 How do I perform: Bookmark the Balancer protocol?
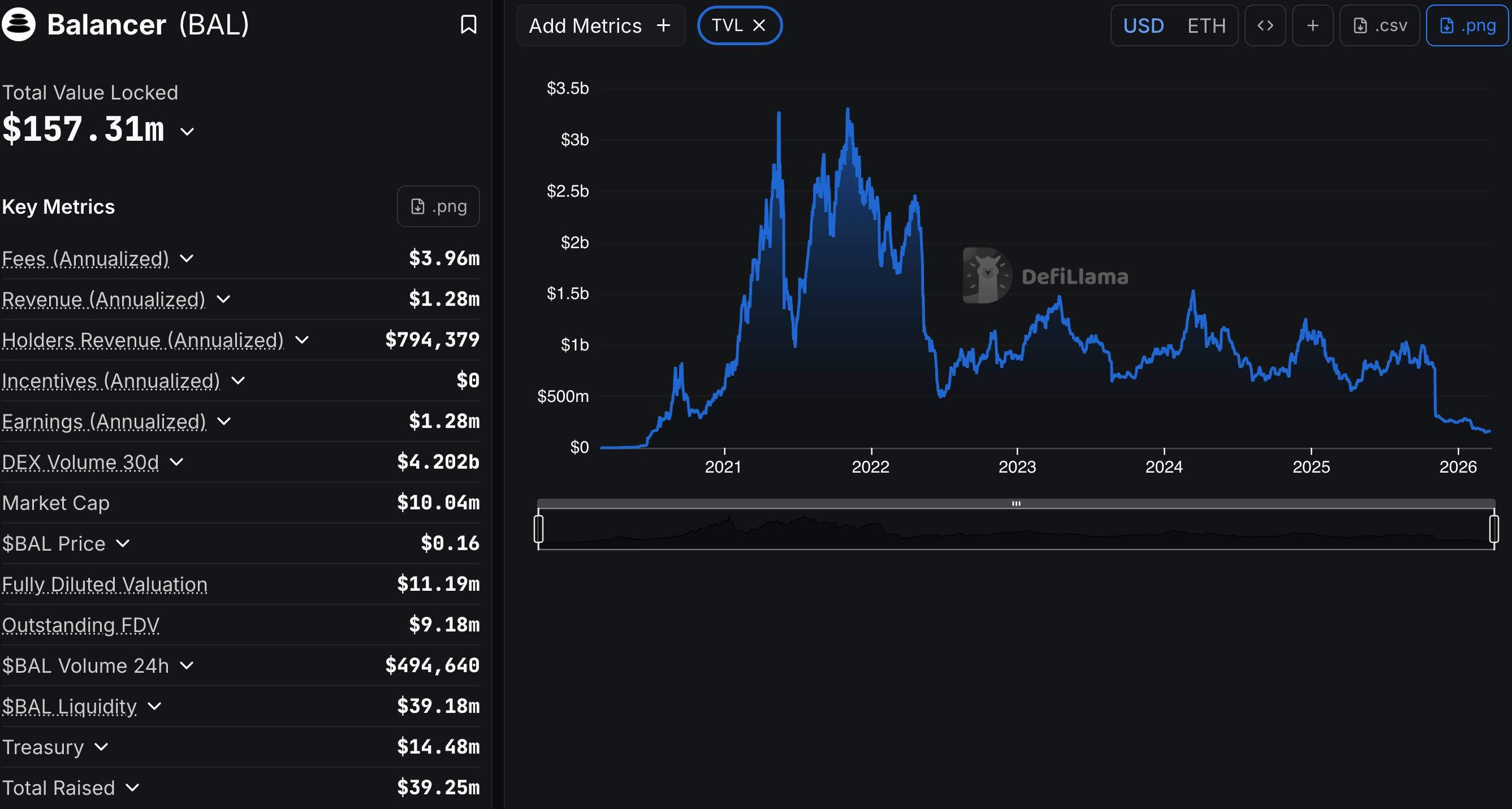click(468, 25)
